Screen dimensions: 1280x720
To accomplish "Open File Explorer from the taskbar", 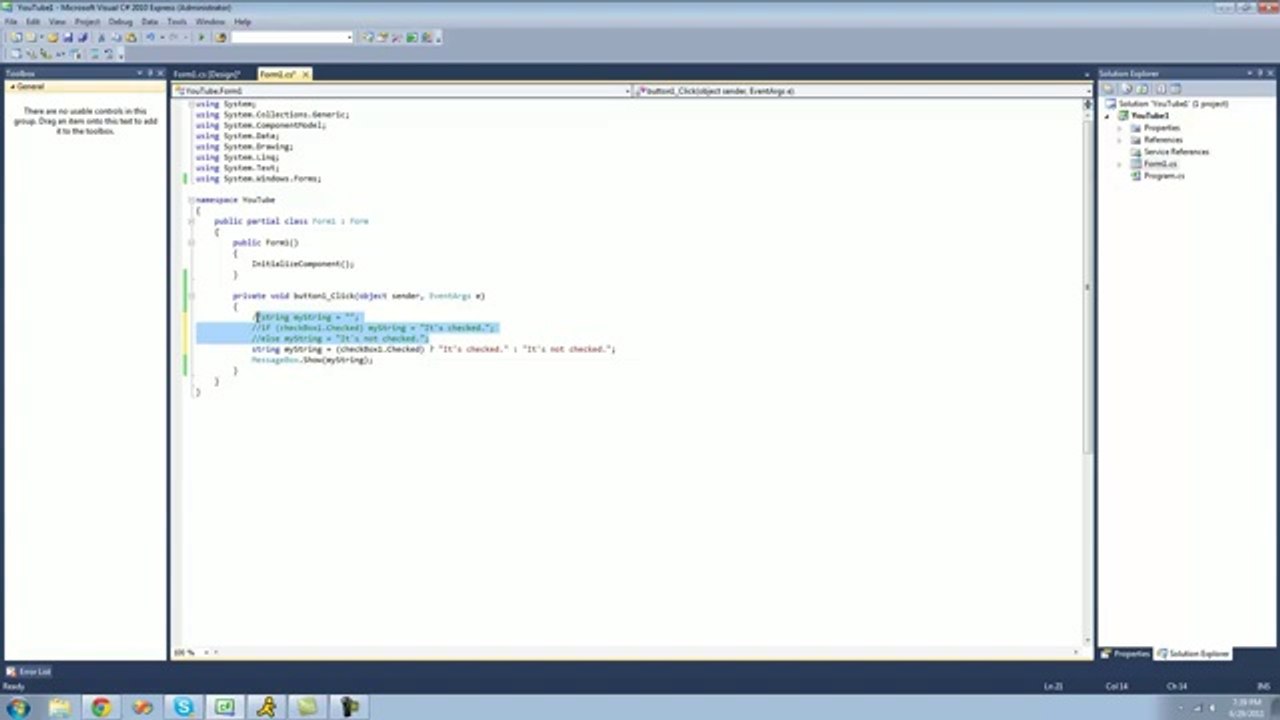I will click(60, 707).
